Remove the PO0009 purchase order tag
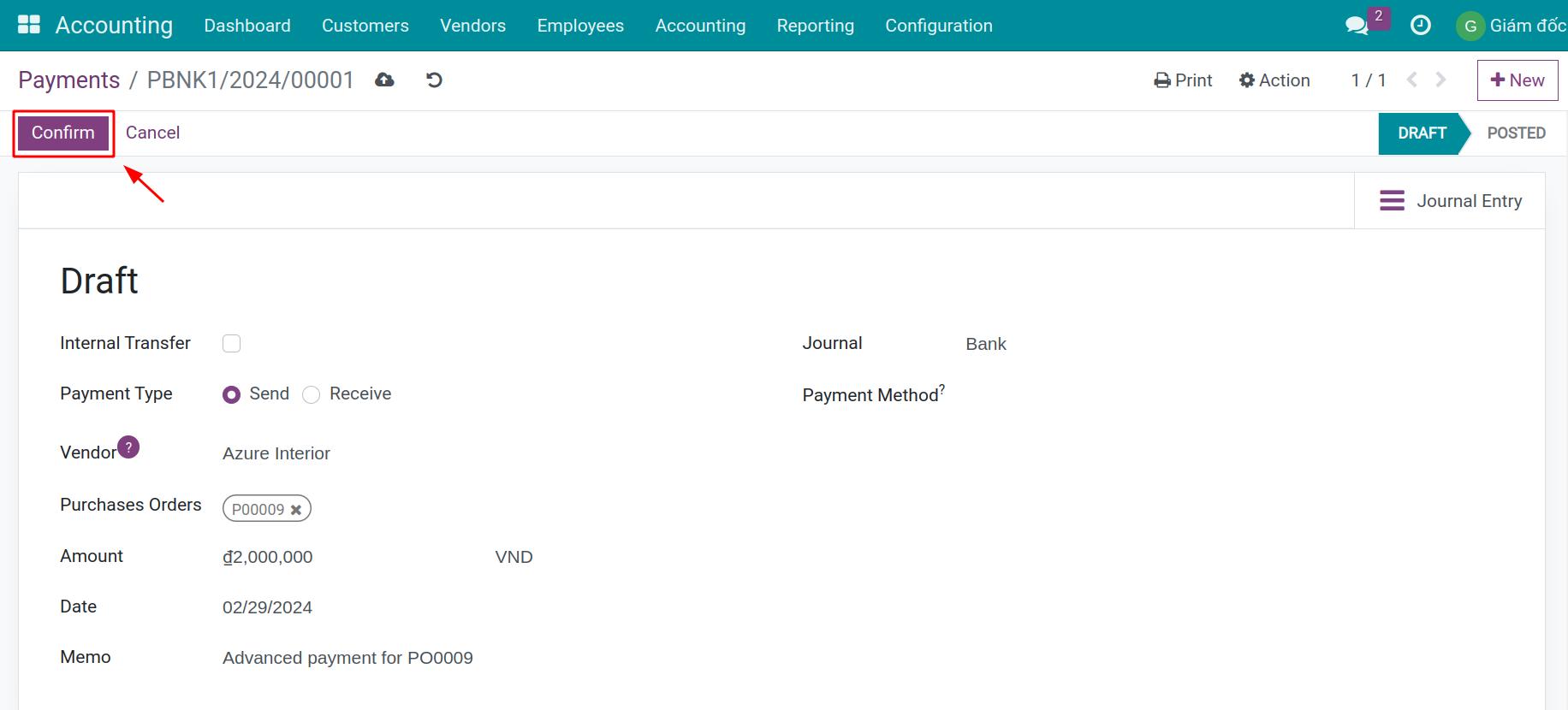 tap(296, 509)
